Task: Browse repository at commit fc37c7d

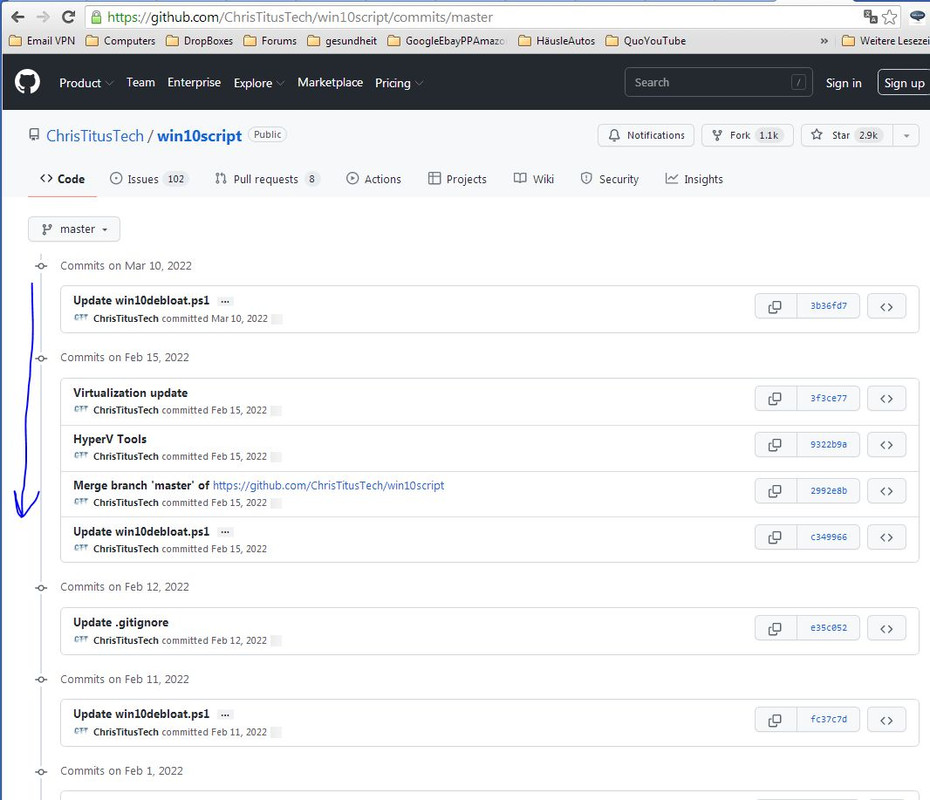Action: point(886,721)
